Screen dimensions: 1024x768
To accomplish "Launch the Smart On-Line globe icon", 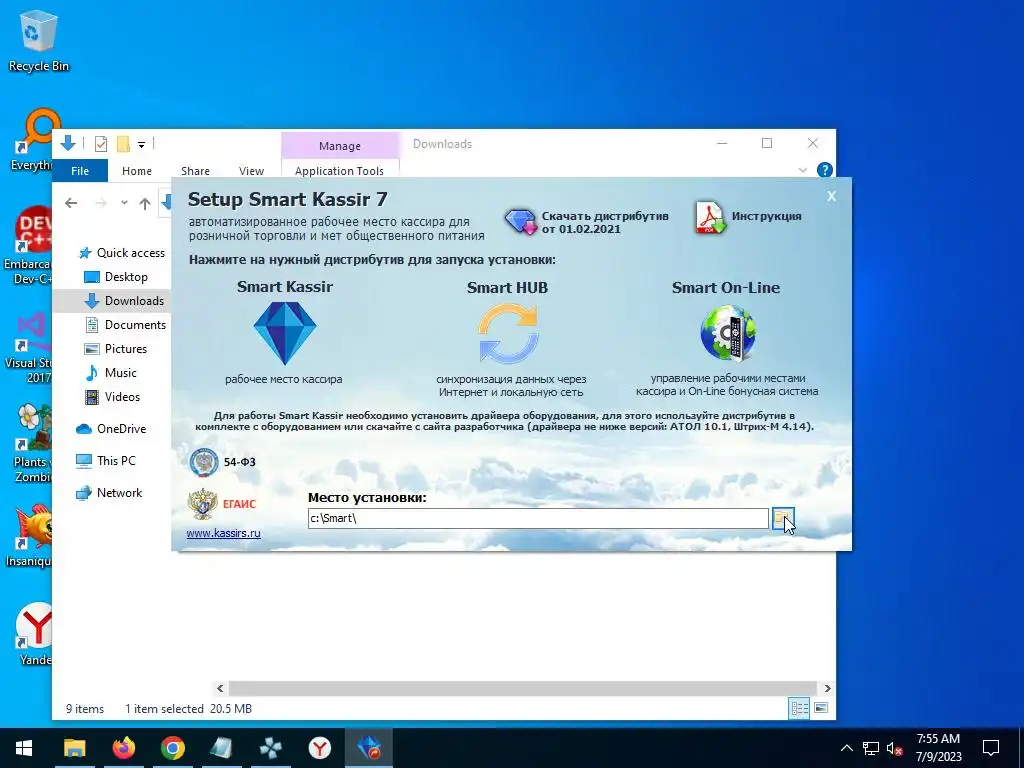I will click(x=728, y=333).
